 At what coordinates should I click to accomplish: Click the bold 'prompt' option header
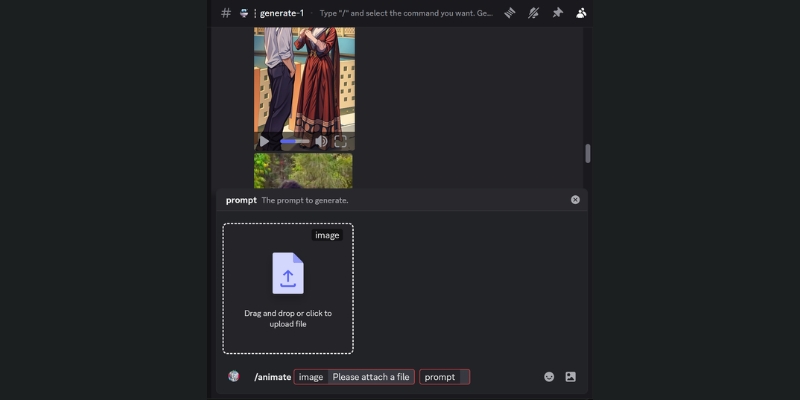[241, 201]
